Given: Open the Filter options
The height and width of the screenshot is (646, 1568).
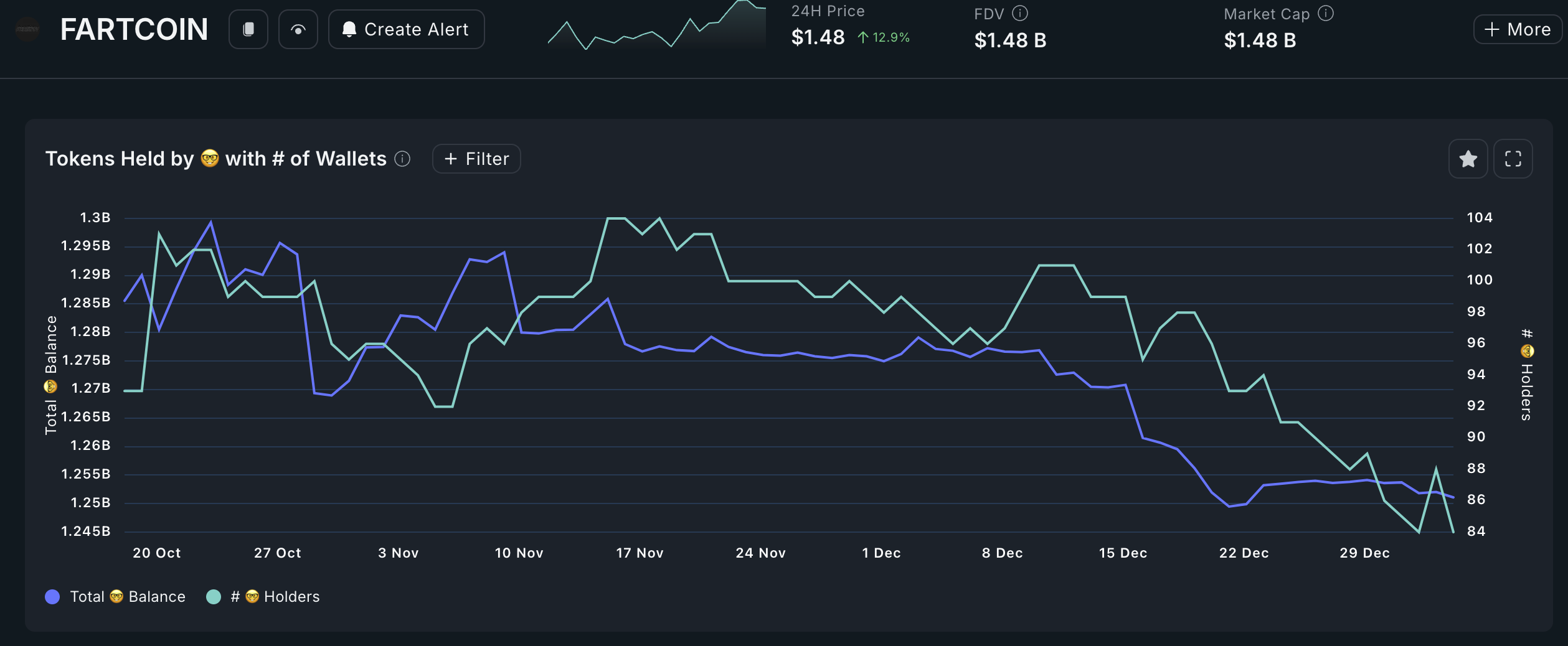Looking at the screenshot, I should [x=476, y=159].
